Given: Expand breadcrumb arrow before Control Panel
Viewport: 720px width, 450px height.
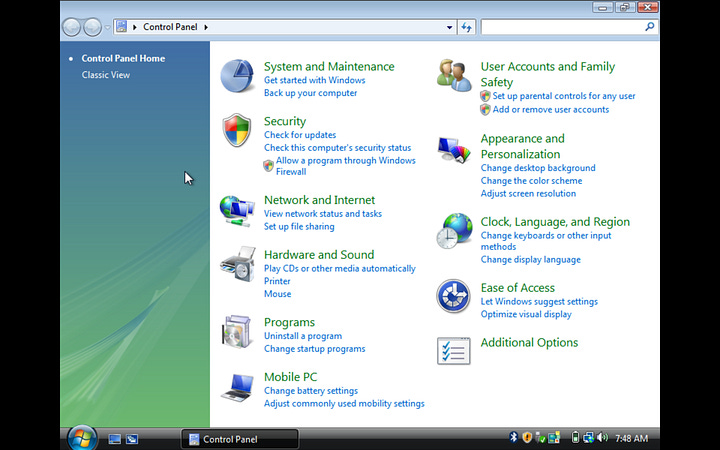Looking at the screenshot, I should tap(135, 27).
